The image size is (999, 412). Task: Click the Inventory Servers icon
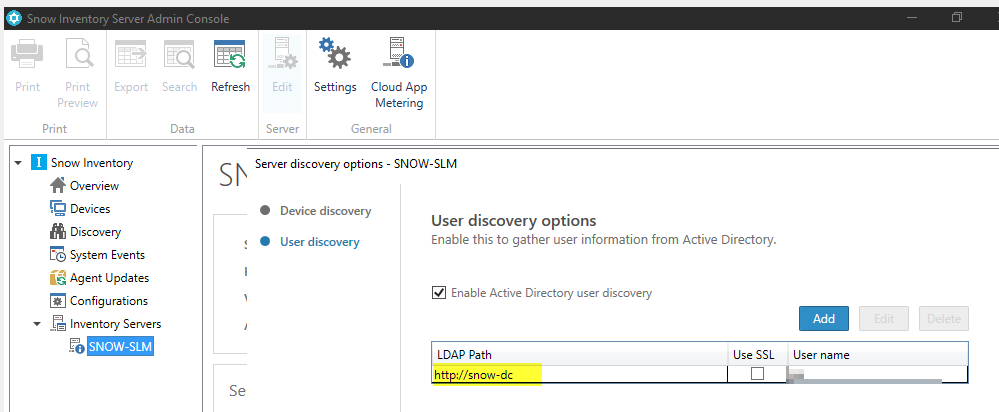[58, 323]
